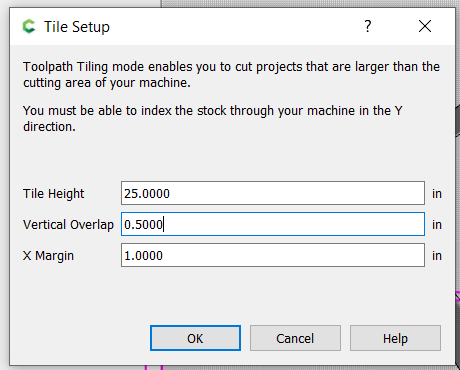Viewport: 460px width, 370px height.
Task: Click the Vertical Overlap label
Action: pyautogui.click(x=68, y=225)
